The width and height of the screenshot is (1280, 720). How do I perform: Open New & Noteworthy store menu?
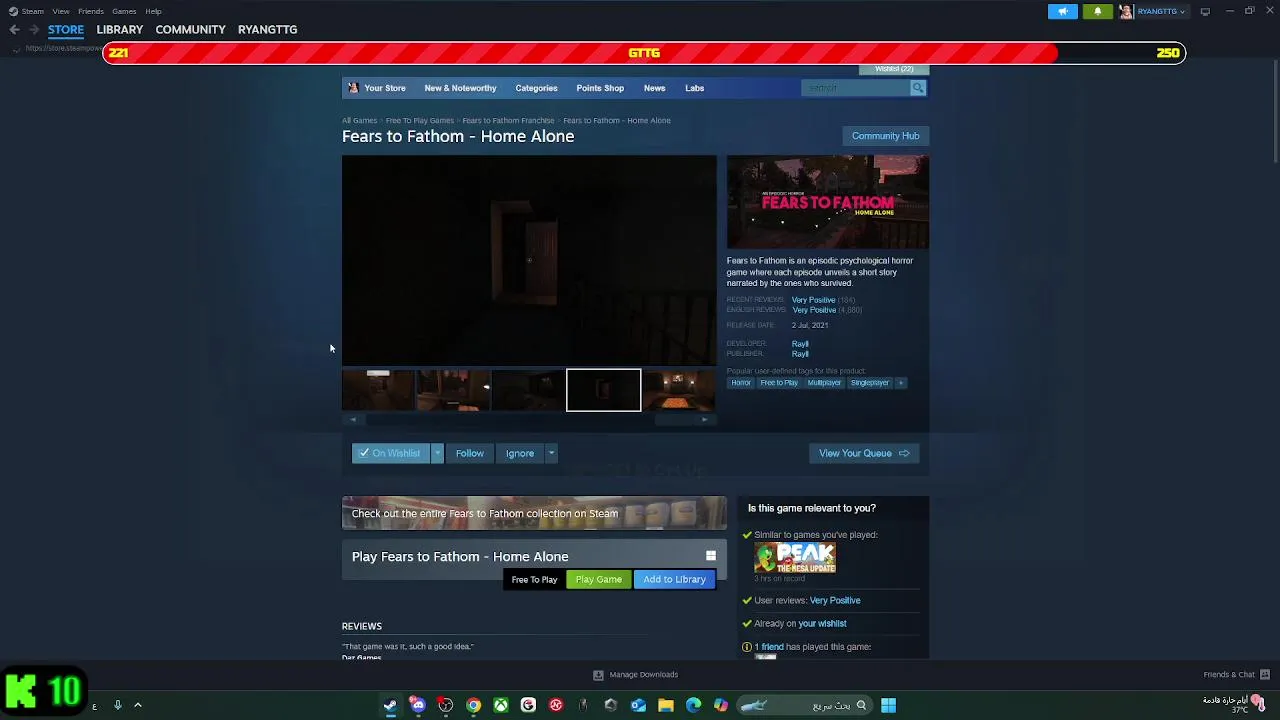click(460, 88)
